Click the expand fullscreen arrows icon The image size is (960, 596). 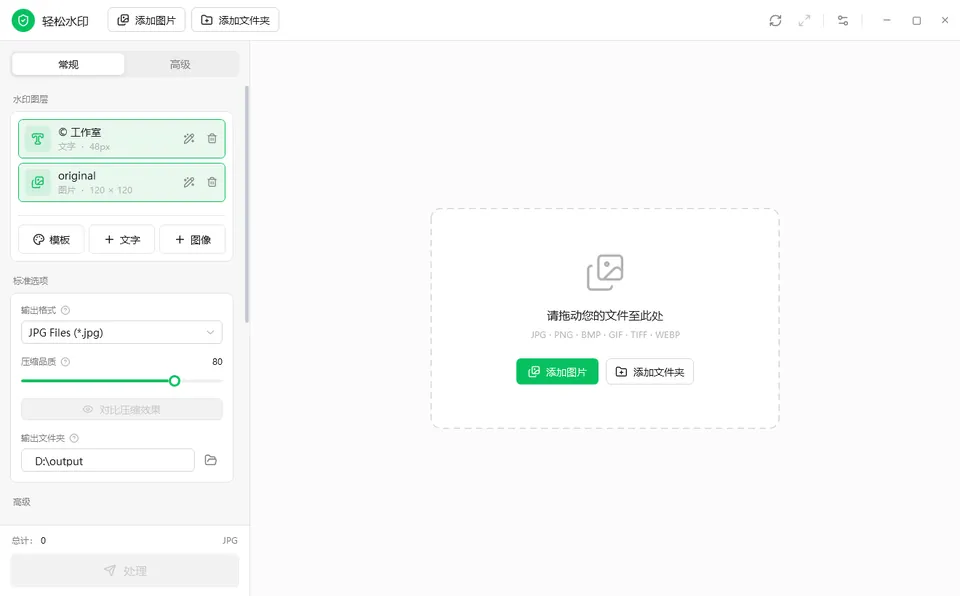[x=804, y=20]
